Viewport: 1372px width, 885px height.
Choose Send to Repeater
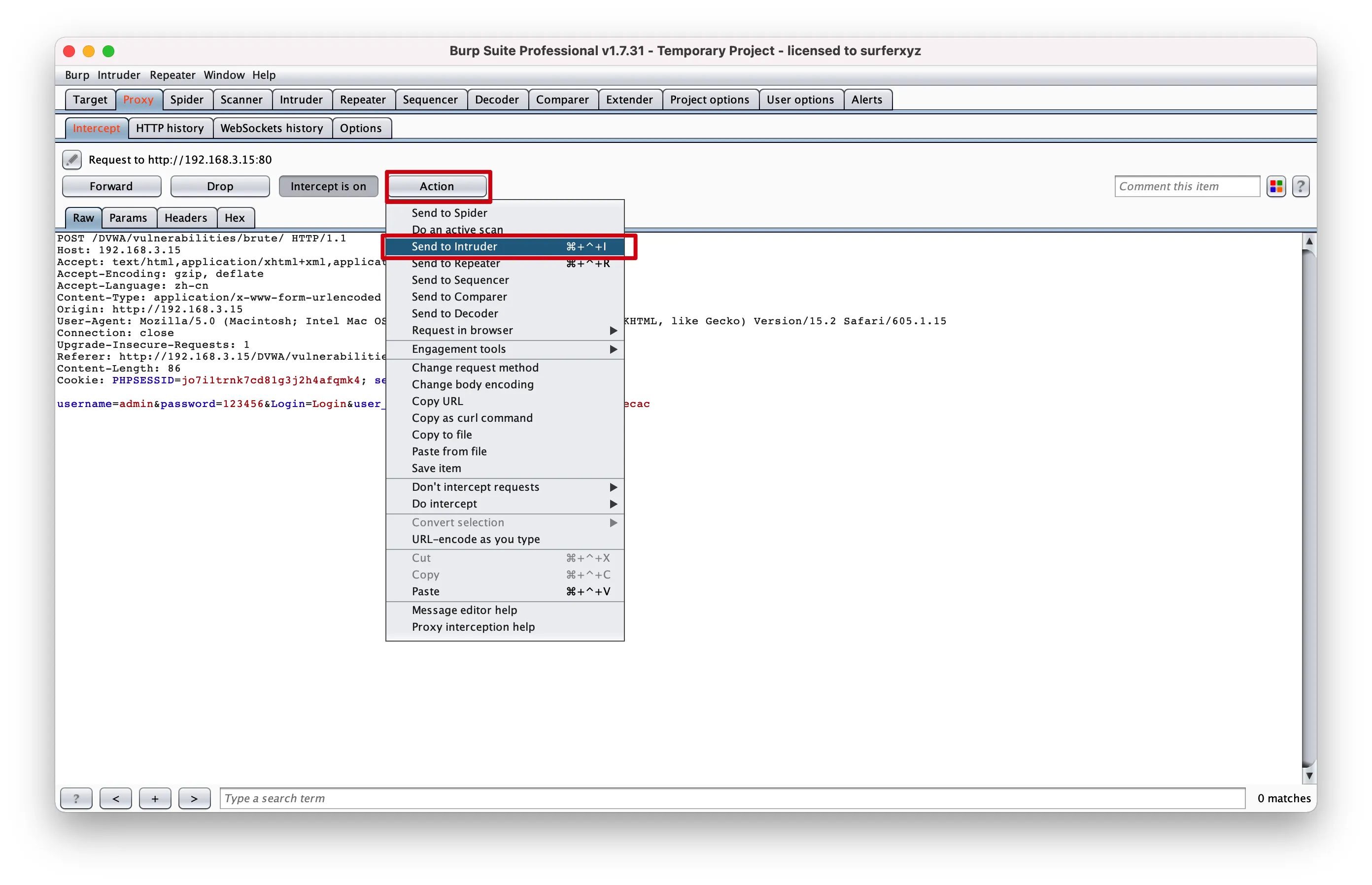[x=505, y=263]
